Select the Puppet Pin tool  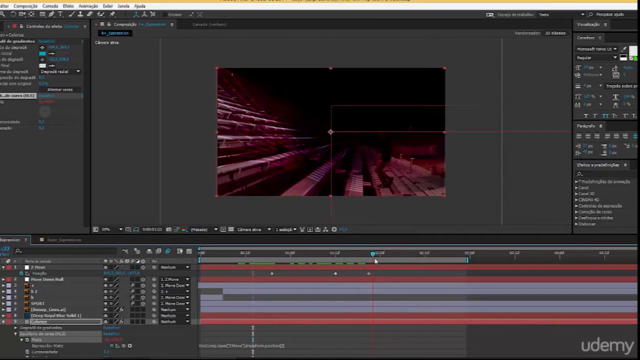[x=112, y=14]
